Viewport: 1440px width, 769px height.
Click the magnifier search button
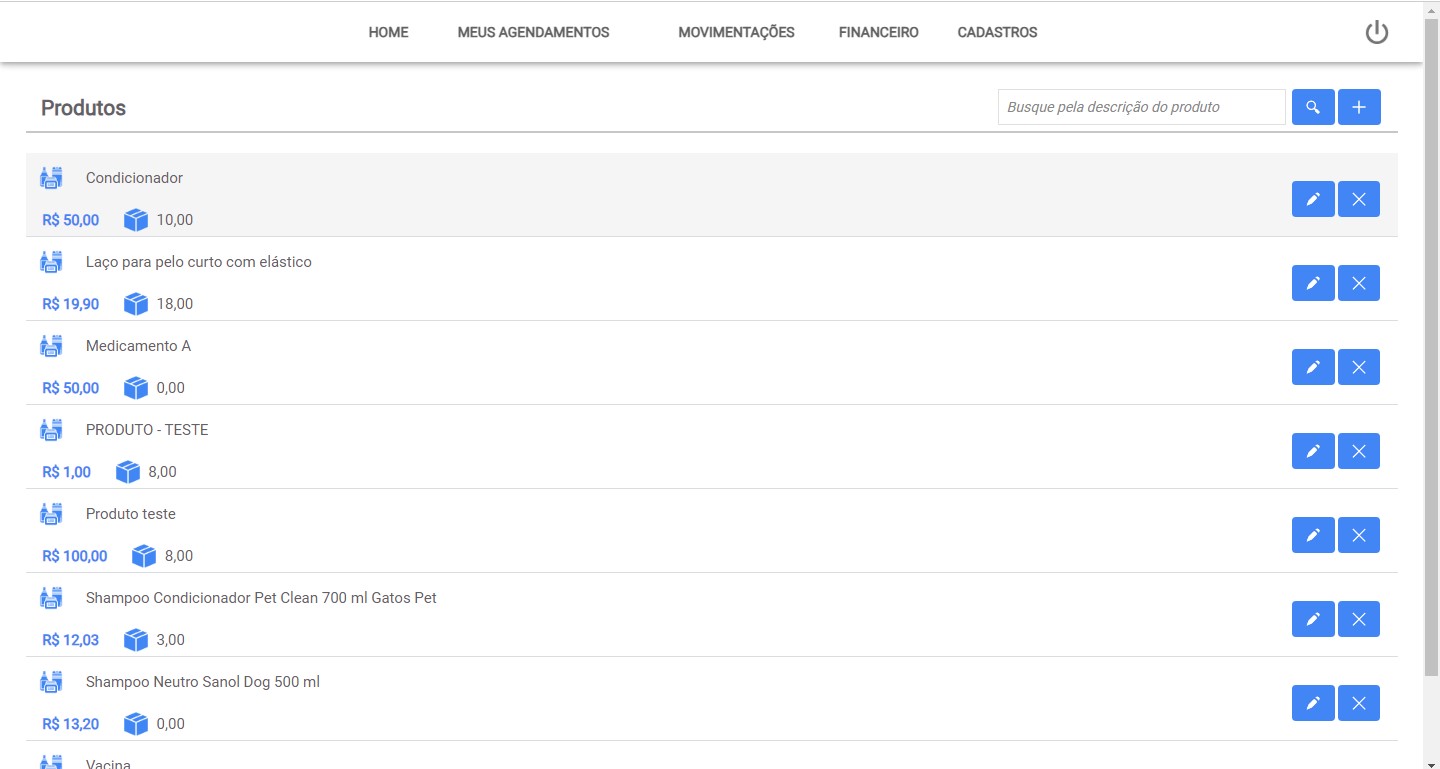point(1313,107)
